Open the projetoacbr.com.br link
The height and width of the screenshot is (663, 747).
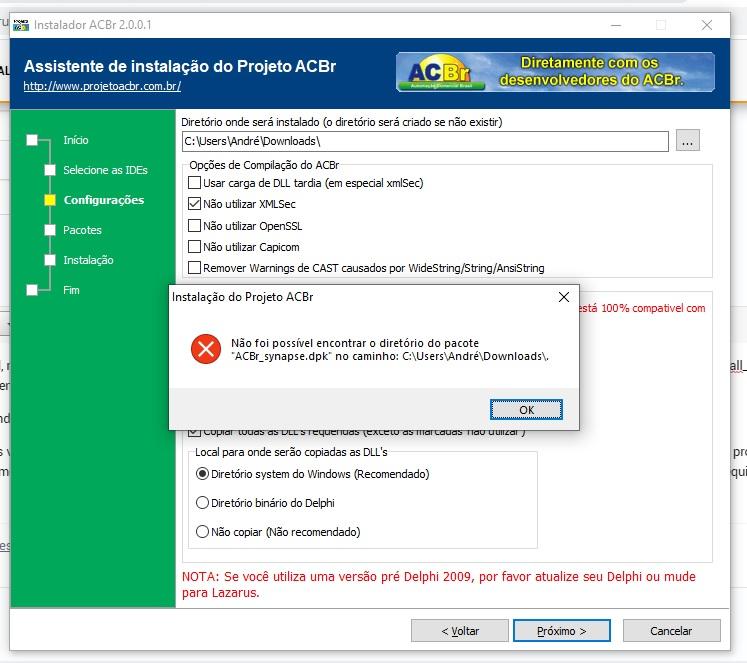click(102, 86)
